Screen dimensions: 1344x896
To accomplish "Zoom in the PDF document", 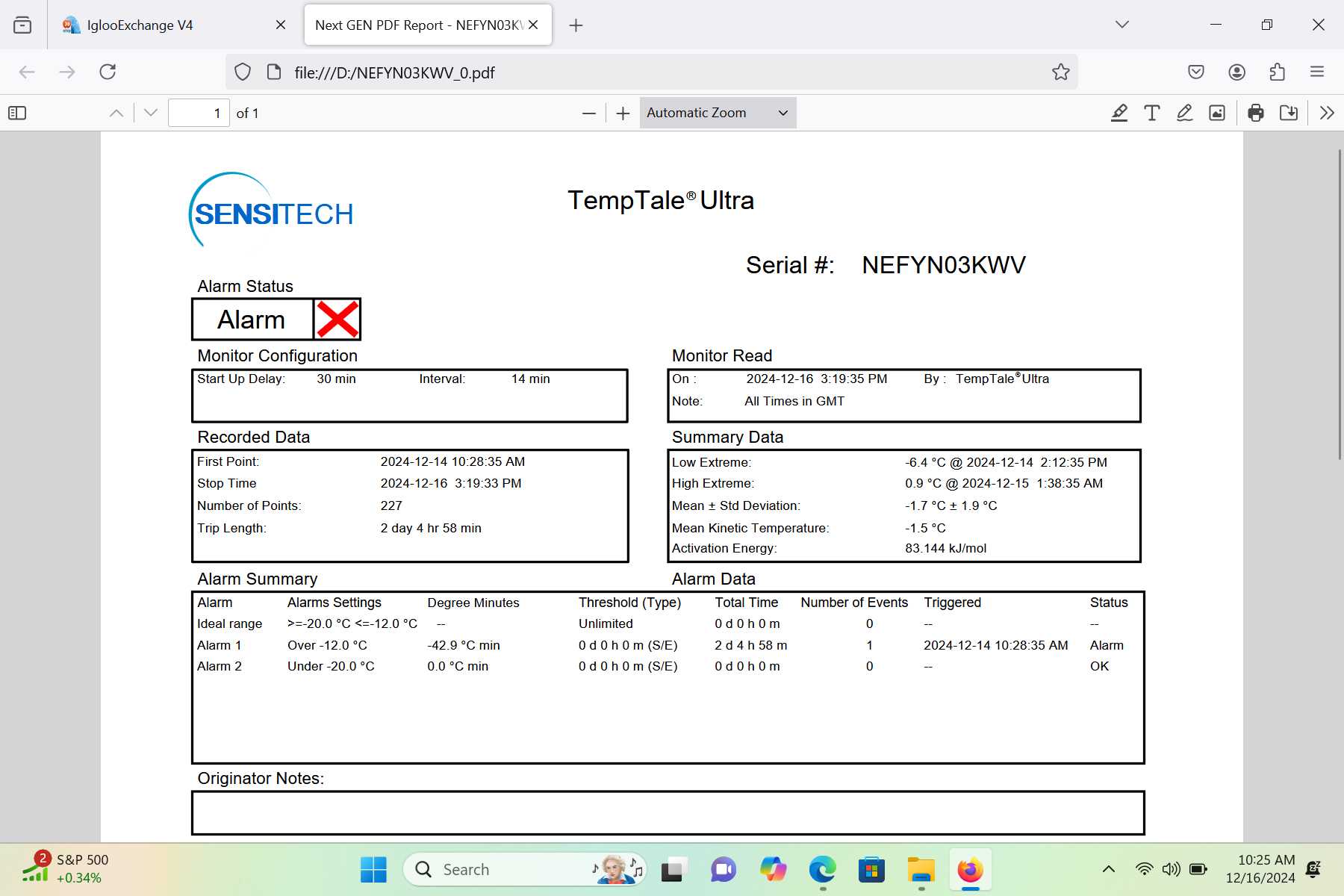I will (x=623, y=113).
